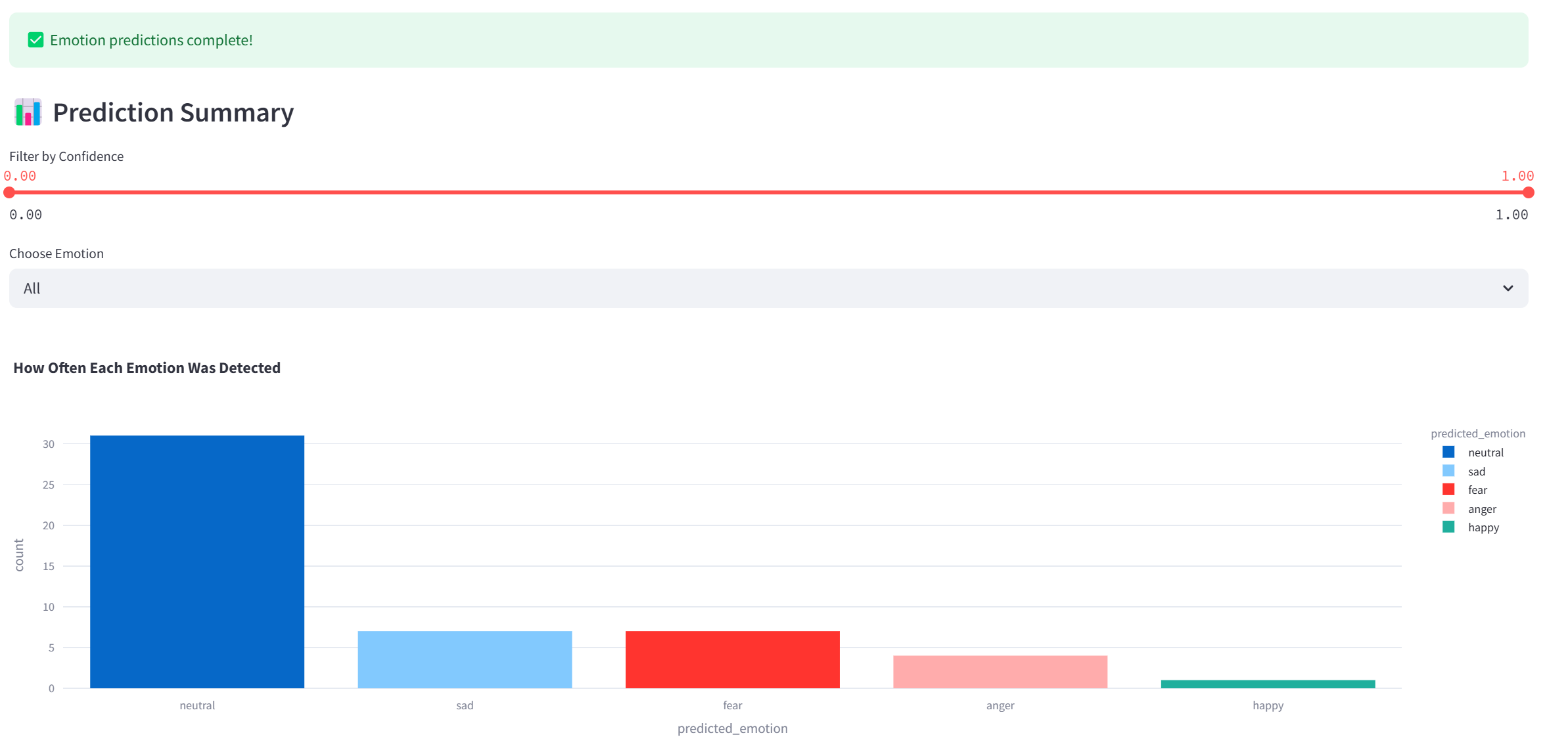Image resolution: width=1568 pixels, height=750 pixels.
Task: Click the bar chart emoji icon
Action: [x=28, y=112]
